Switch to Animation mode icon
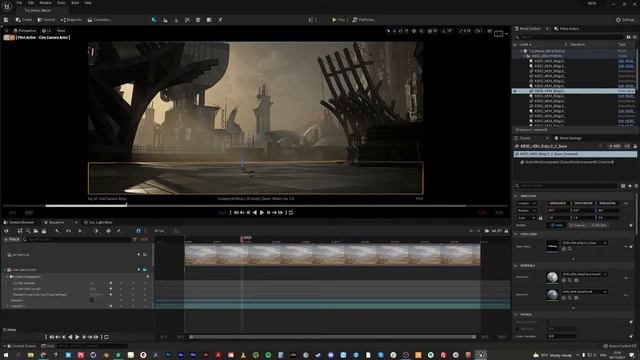640x360 pixels. (x=220, y=20)
